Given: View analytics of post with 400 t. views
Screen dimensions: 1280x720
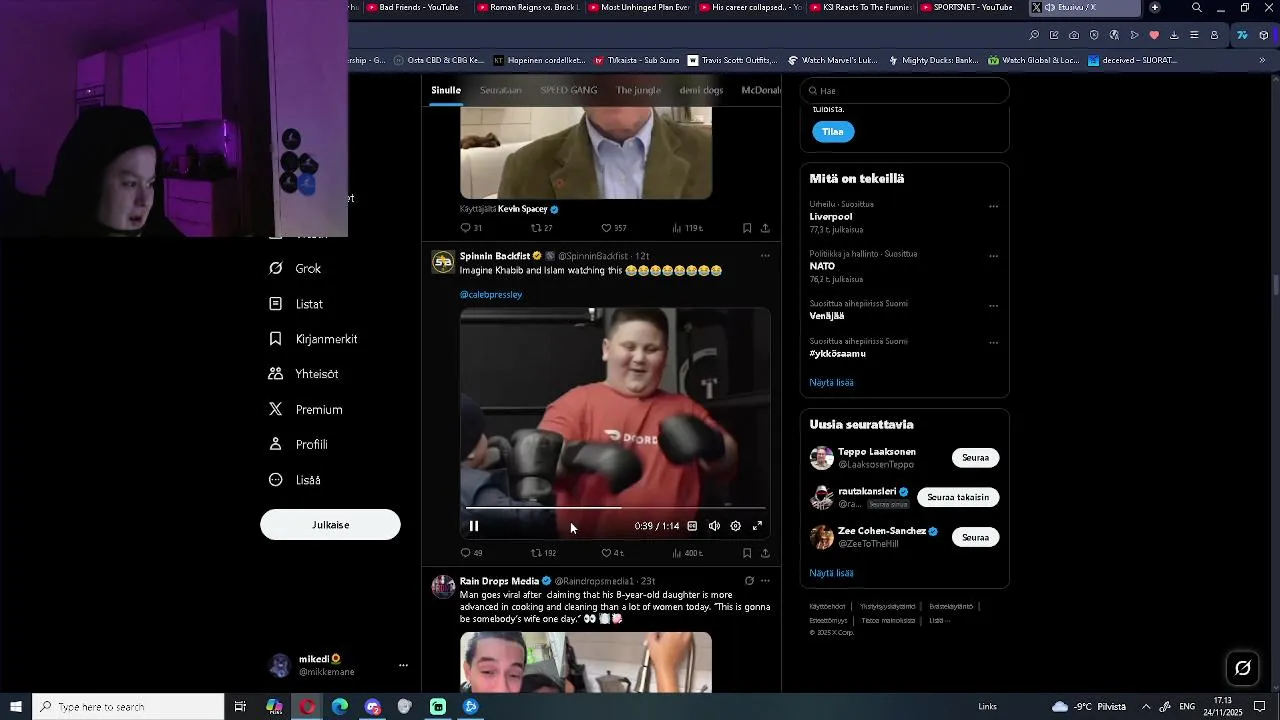Looking at the screenshot, I should [x=687, y=553].
